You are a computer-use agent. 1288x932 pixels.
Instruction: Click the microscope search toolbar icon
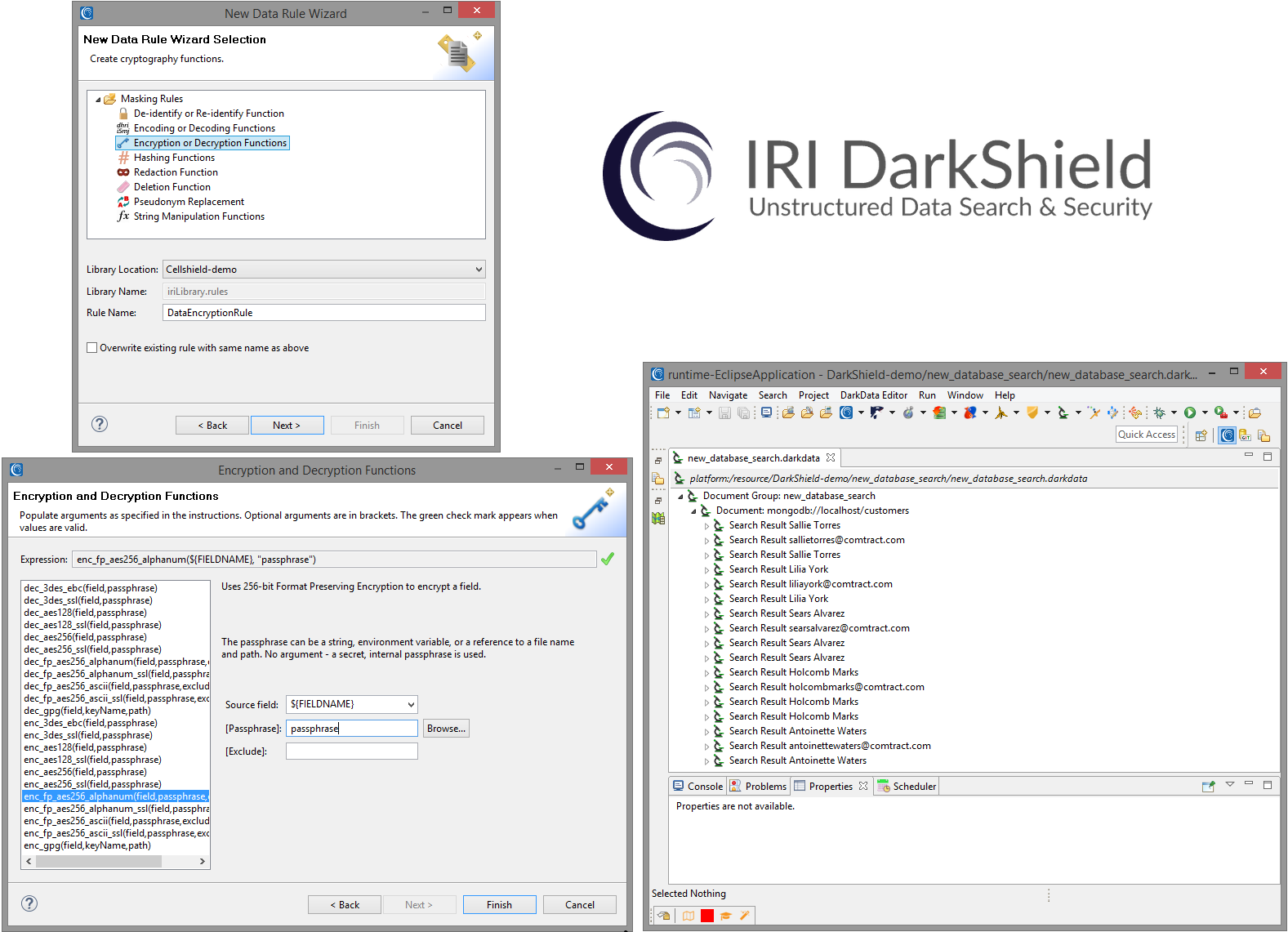click(1063, 413)
